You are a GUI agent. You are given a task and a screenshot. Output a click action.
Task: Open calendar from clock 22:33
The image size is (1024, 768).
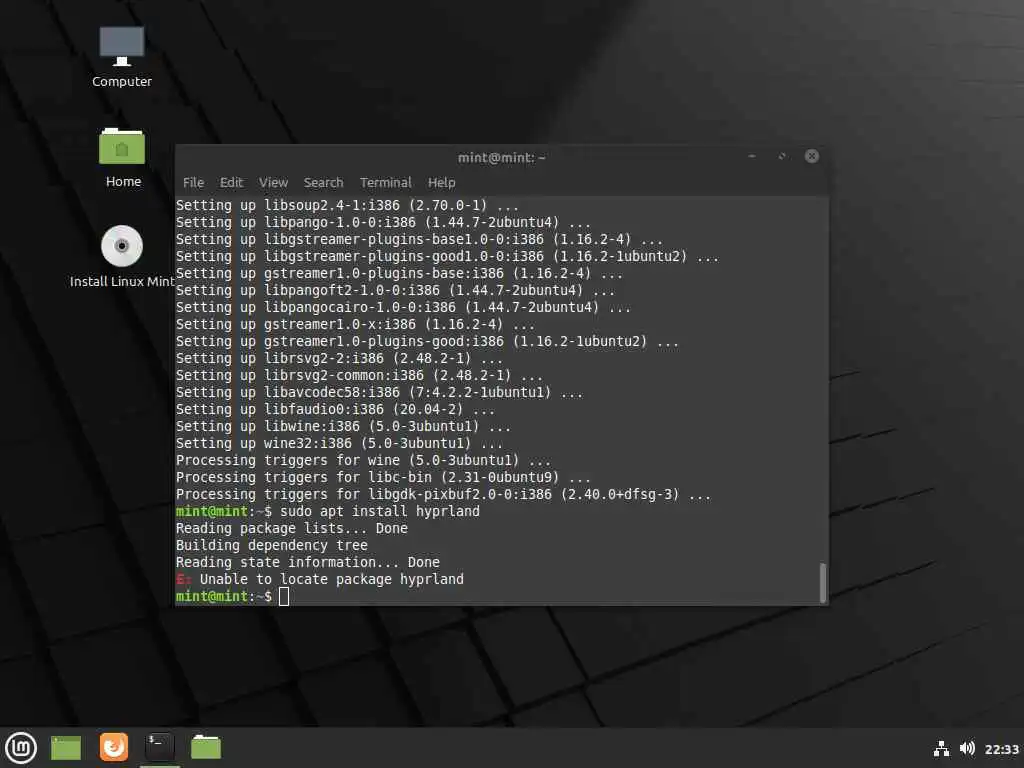1001,749
